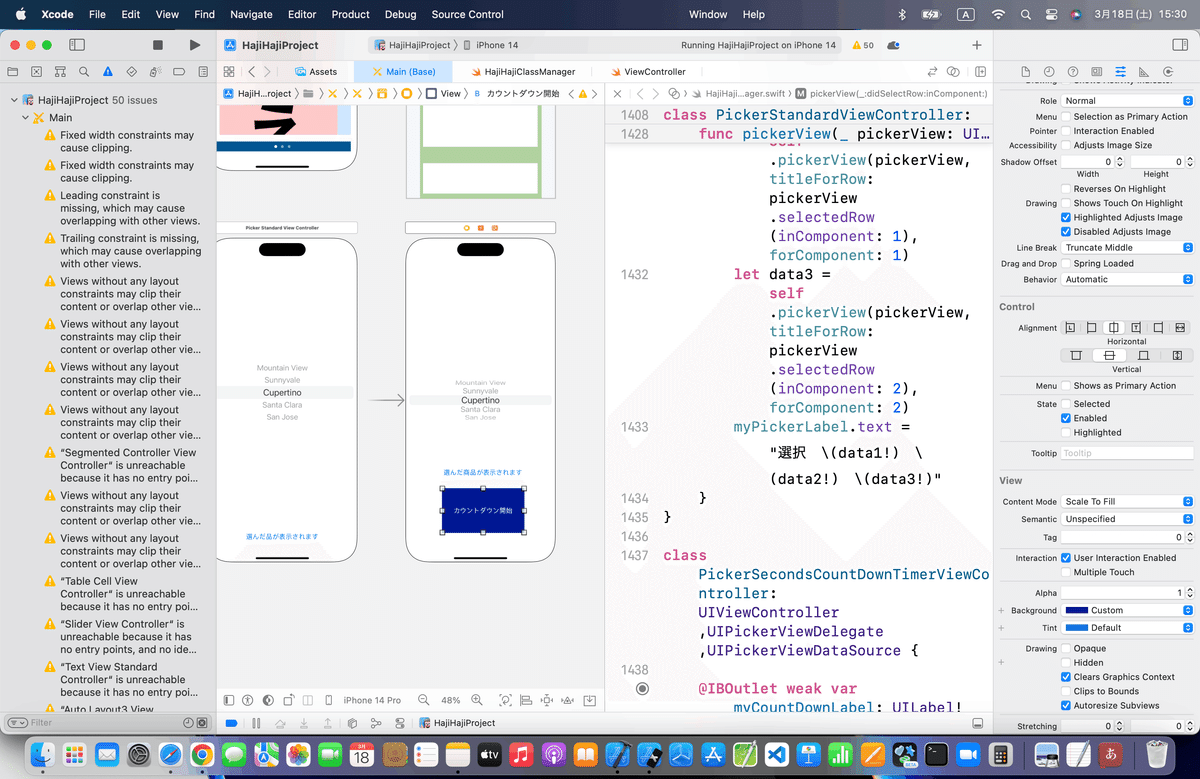Select horizontal alignment Center
The width and height of the screenshot is (1200, 779).
[x=1114, y=328]
